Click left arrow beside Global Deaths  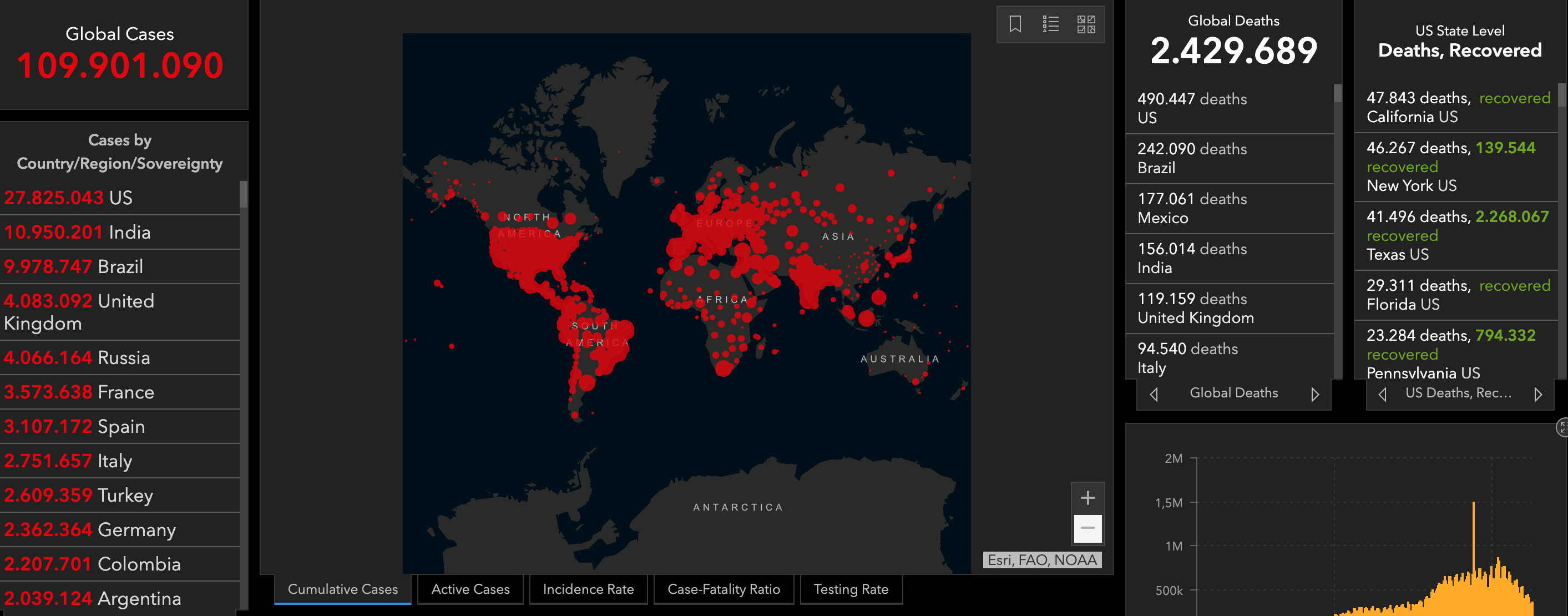point(1154,395)
